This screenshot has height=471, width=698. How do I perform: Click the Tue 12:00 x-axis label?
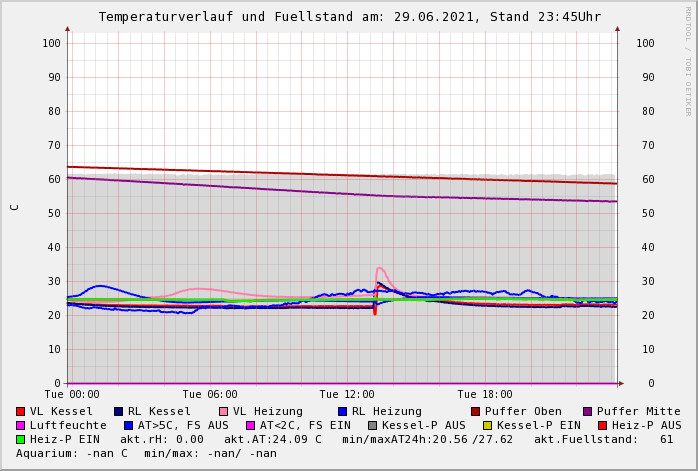[x=347, y=395]
